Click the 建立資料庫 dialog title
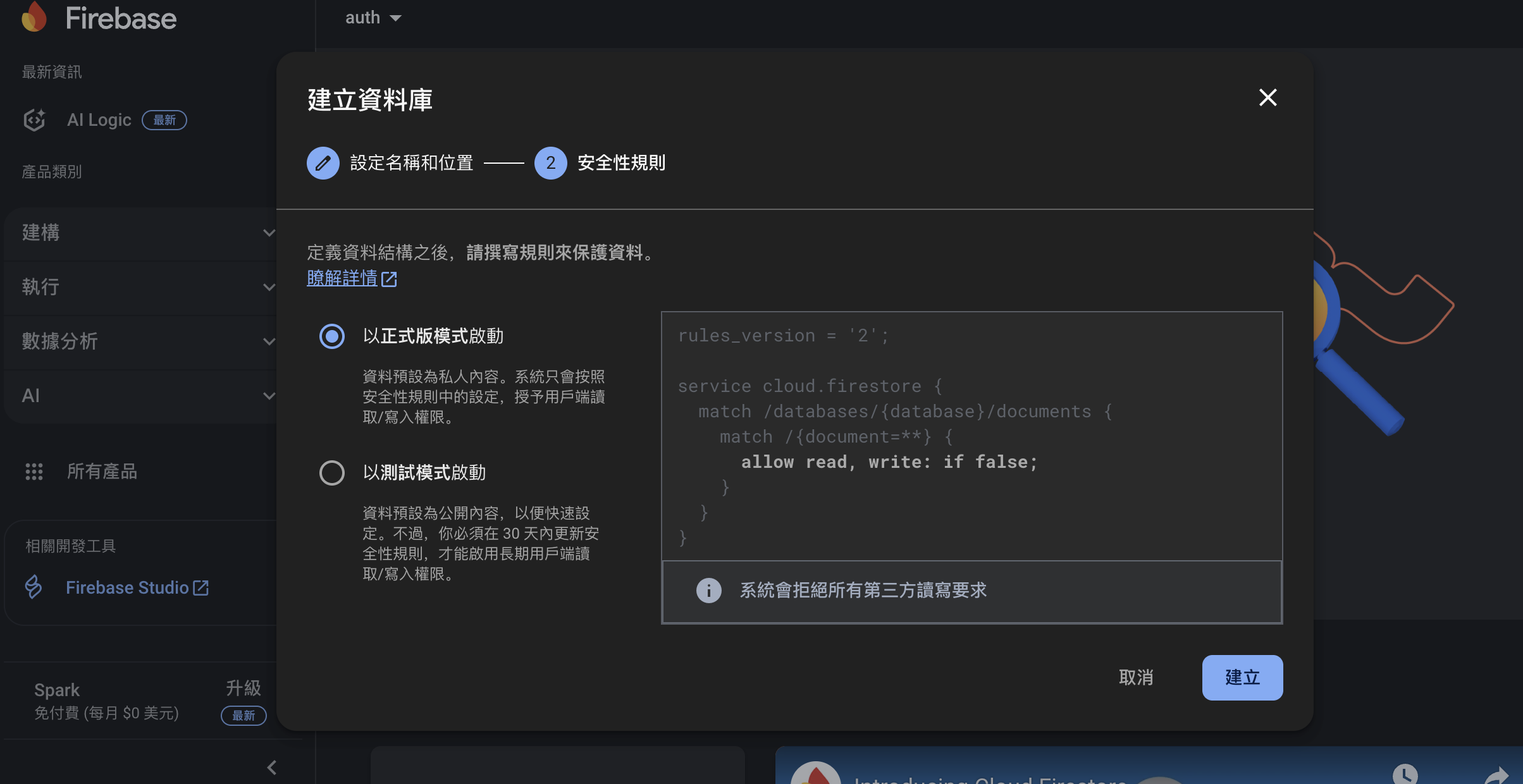The height and width of the screenshot is (784, 1523). [x=370, y=100]
